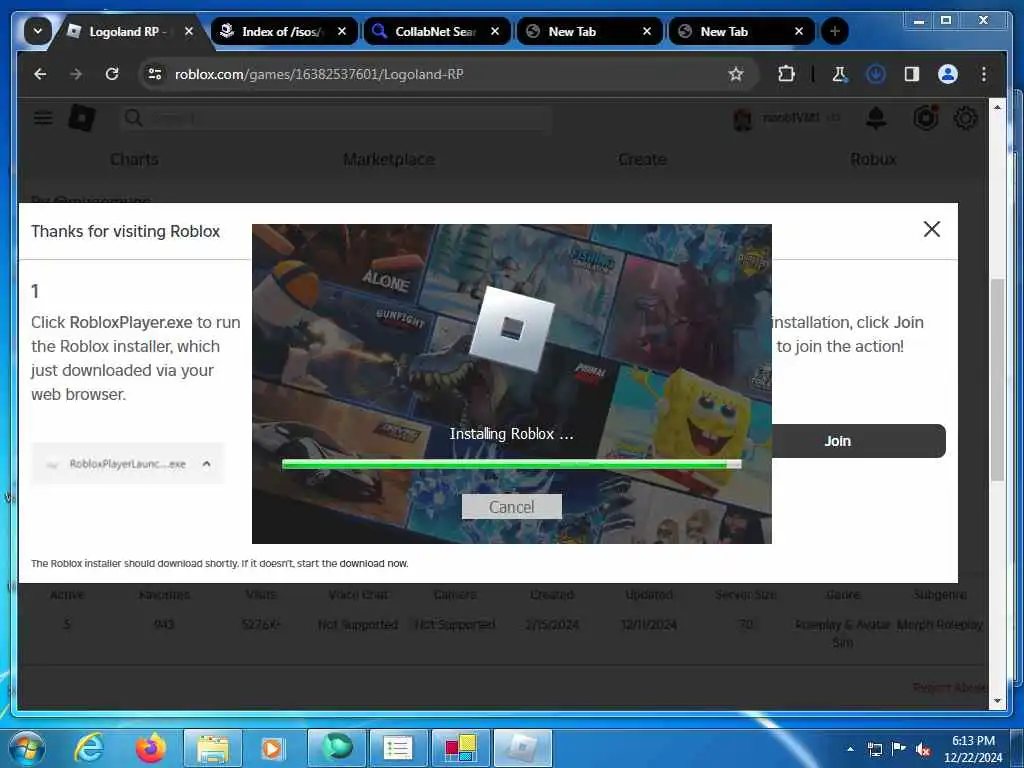Click the page scrollbar down arrow
Viewport: 1024px width, 768px height.
[x=997, y=701]
